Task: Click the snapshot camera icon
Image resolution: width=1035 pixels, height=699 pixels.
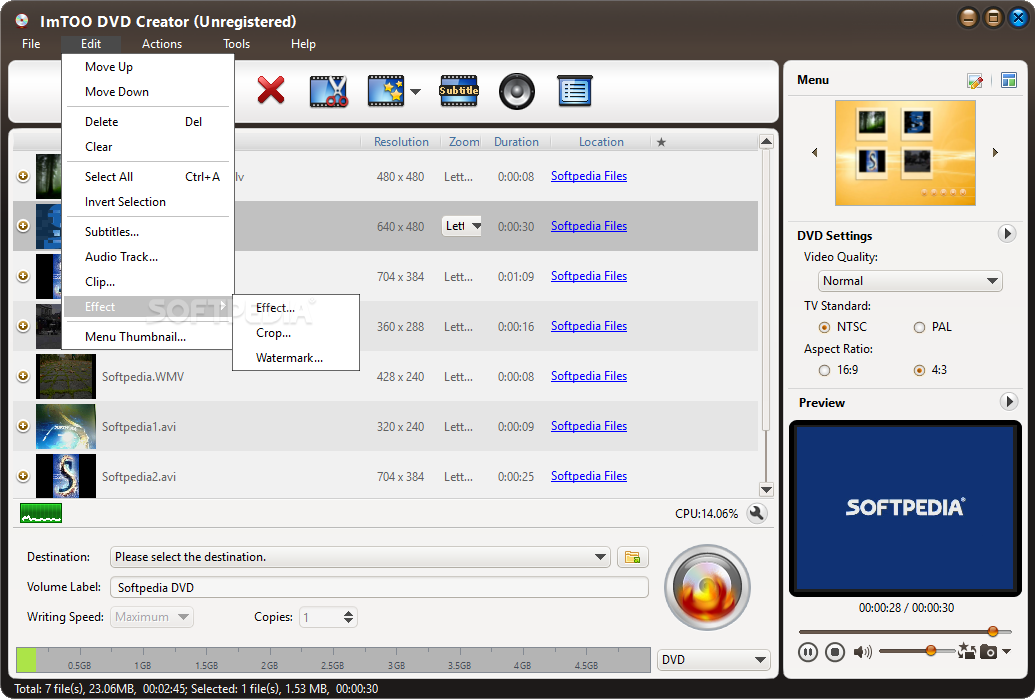Action: 988,651
